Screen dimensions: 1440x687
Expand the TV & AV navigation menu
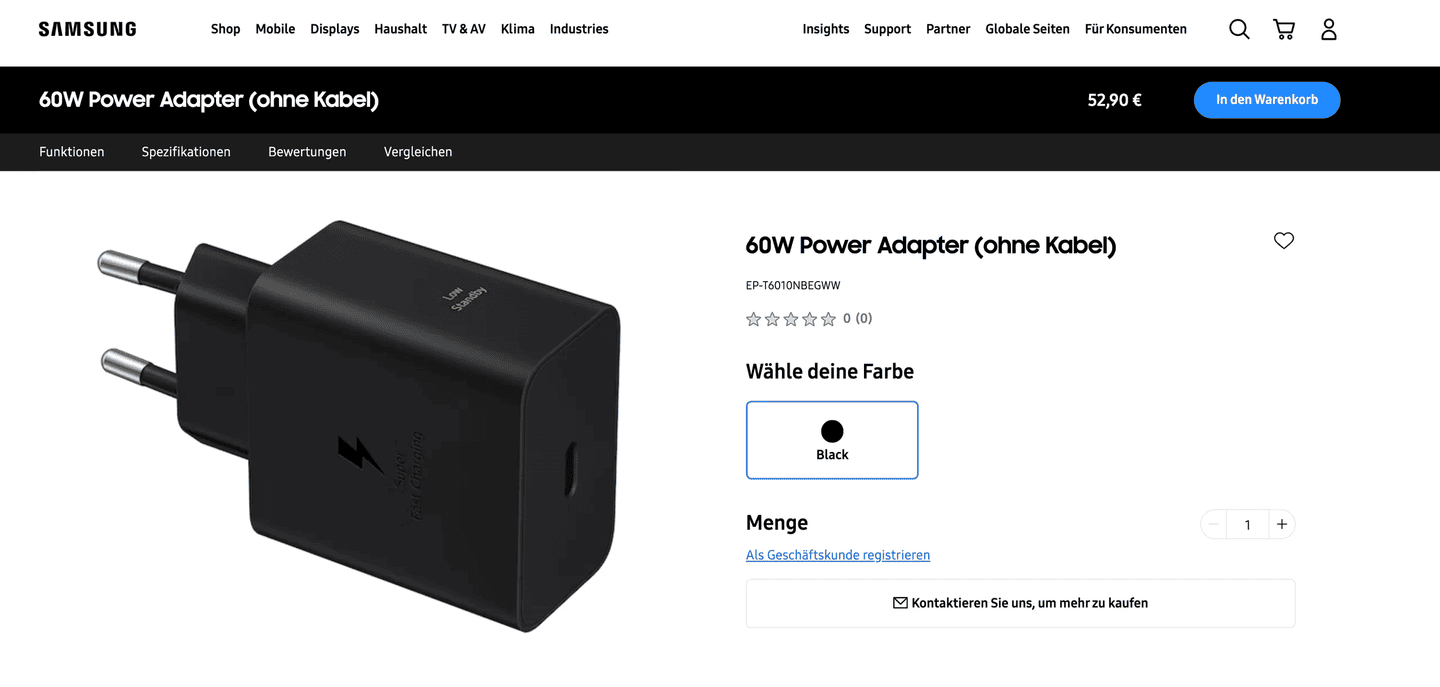(x=464, y=29)
